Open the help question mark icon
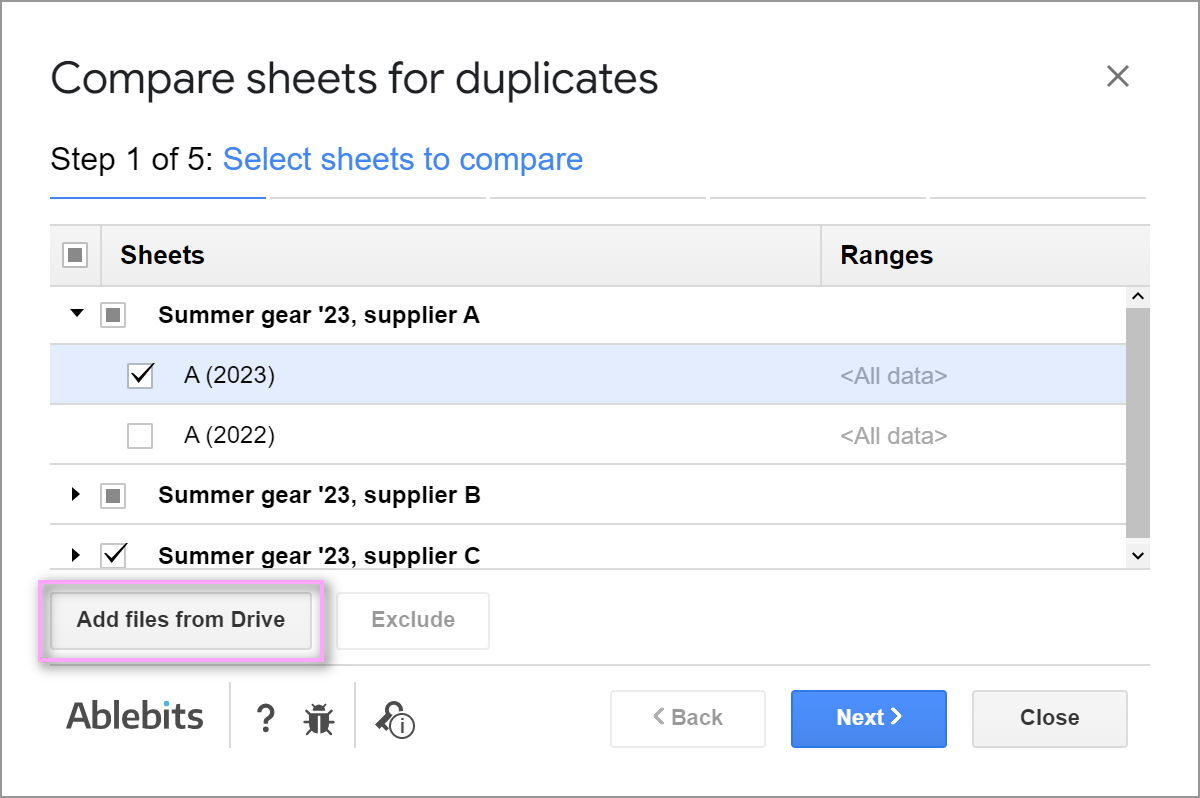 point(265,718)
